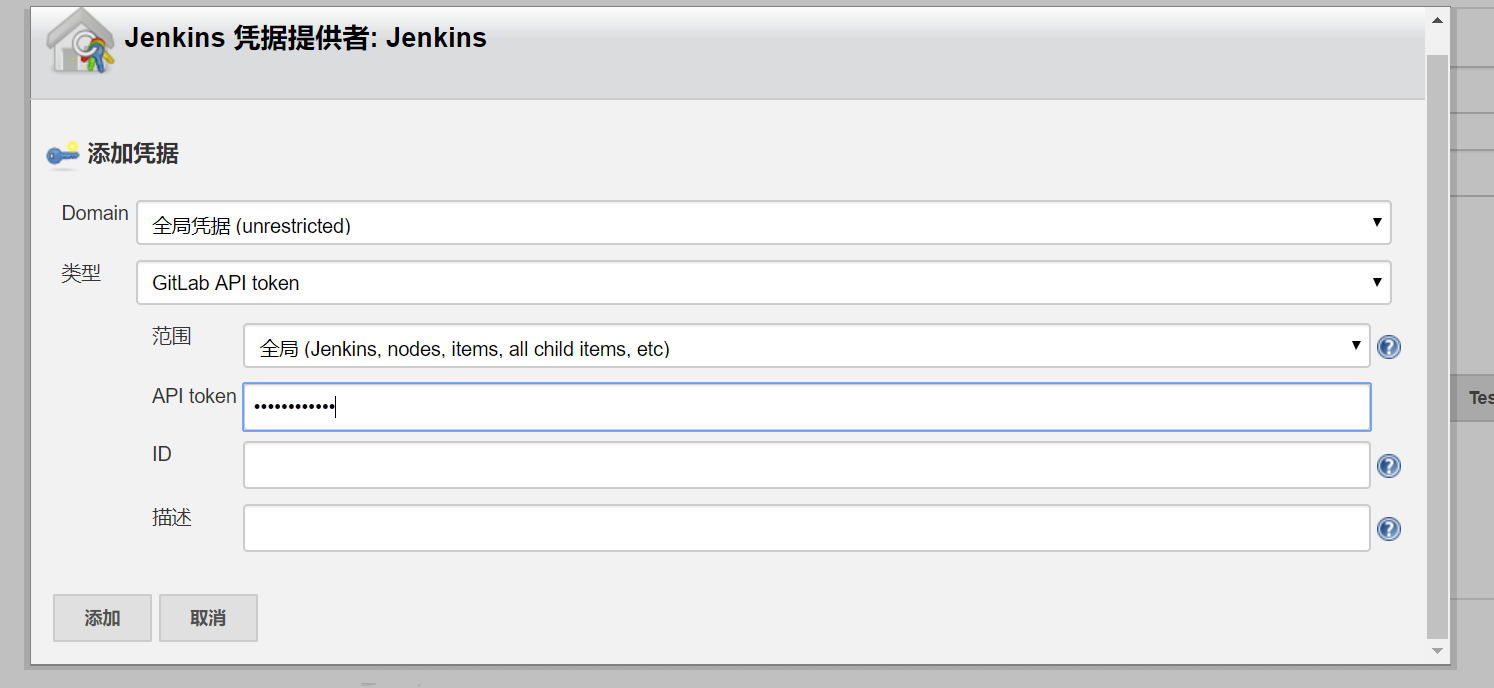Screen dimensions: 1494x688
Task: Focus the API token password field
Action: 806,407
